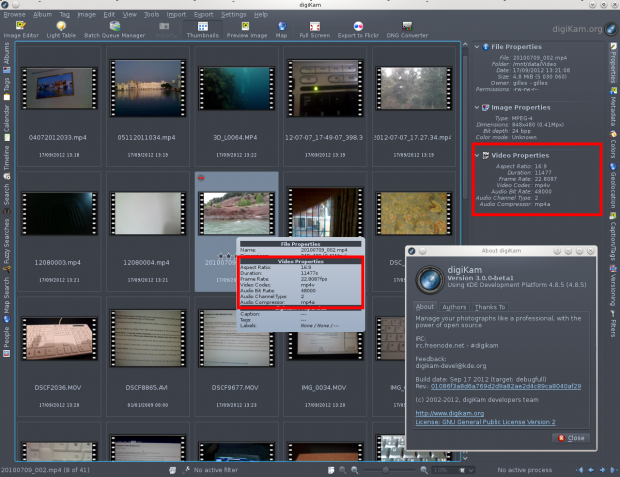Launch the Light Table tool

(61, 30)
